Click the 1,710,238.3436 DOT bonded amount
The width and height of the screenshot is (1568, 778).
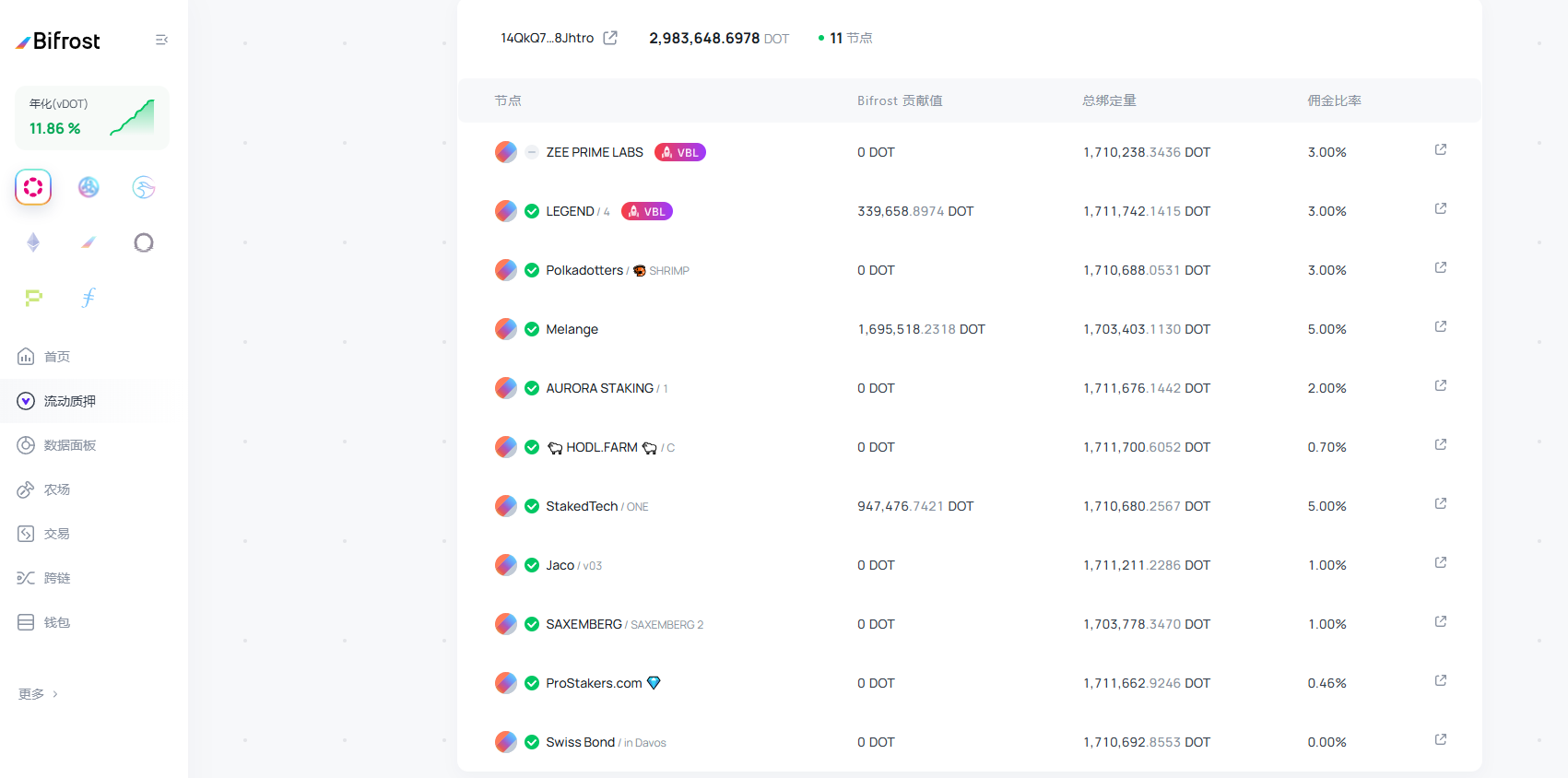1147,152
